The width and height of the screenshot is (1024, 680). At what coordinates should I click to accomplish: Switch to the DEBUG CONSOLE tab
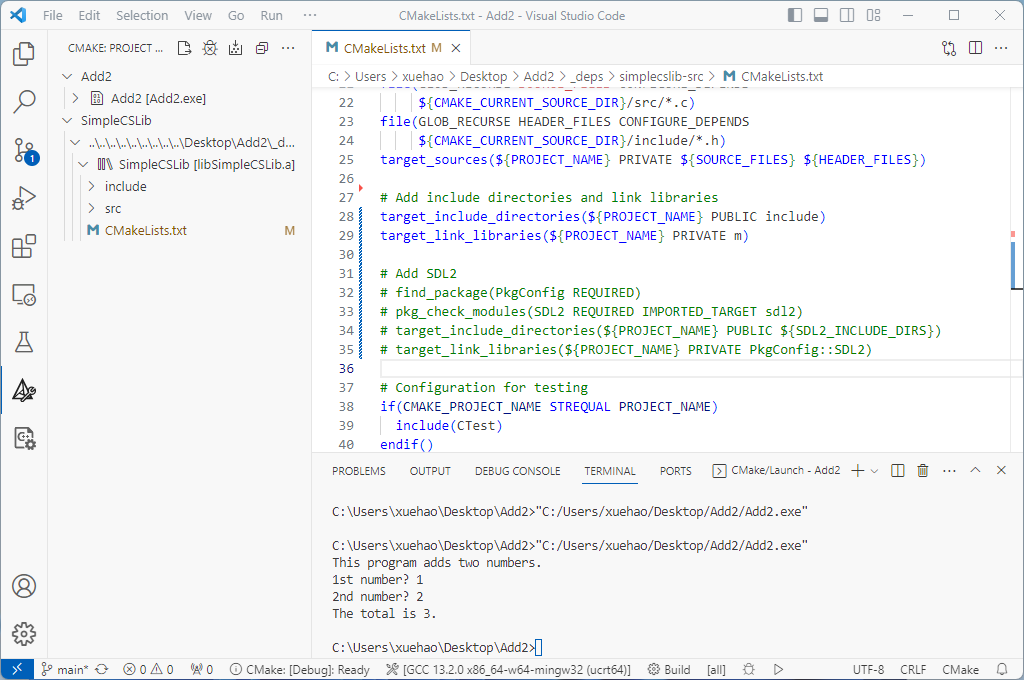point(517,470)
